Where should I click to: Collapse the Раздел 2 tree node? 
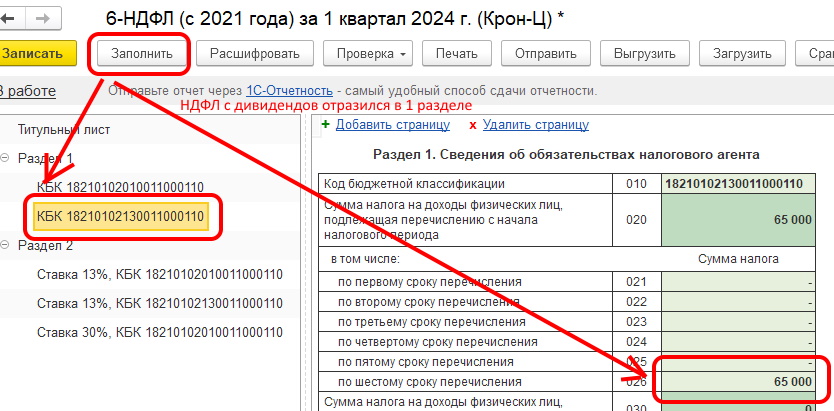[x=5, y=245]
